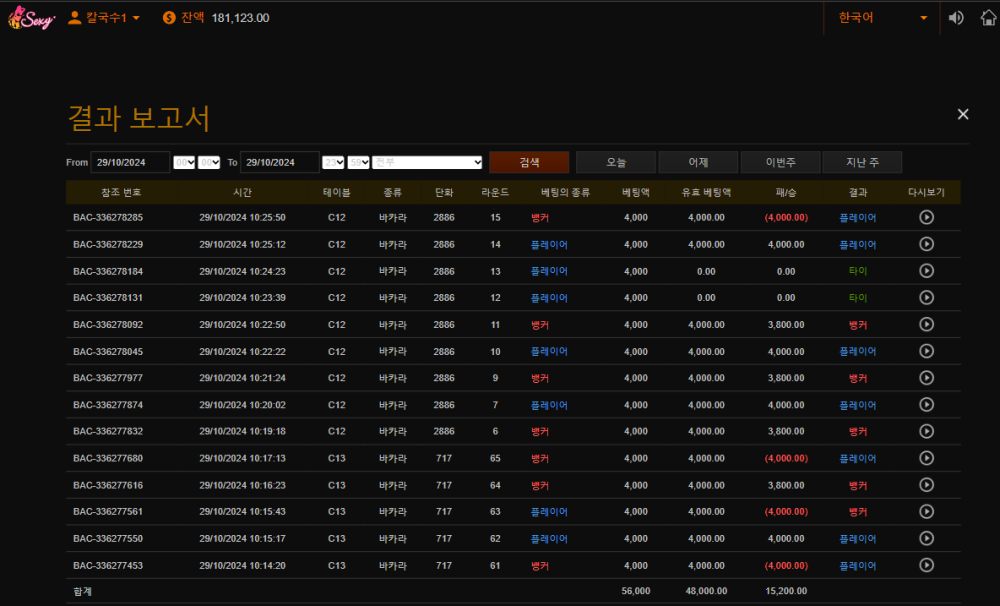Open the From hour dropdown
The image size is (1000, 606).
point(184,162)
